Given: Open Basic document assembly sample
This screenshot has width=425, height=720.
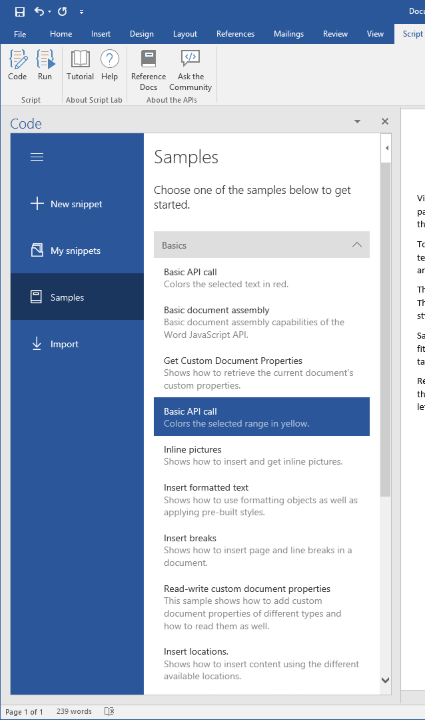Looking at the screenshot, I should pos(262,322).
